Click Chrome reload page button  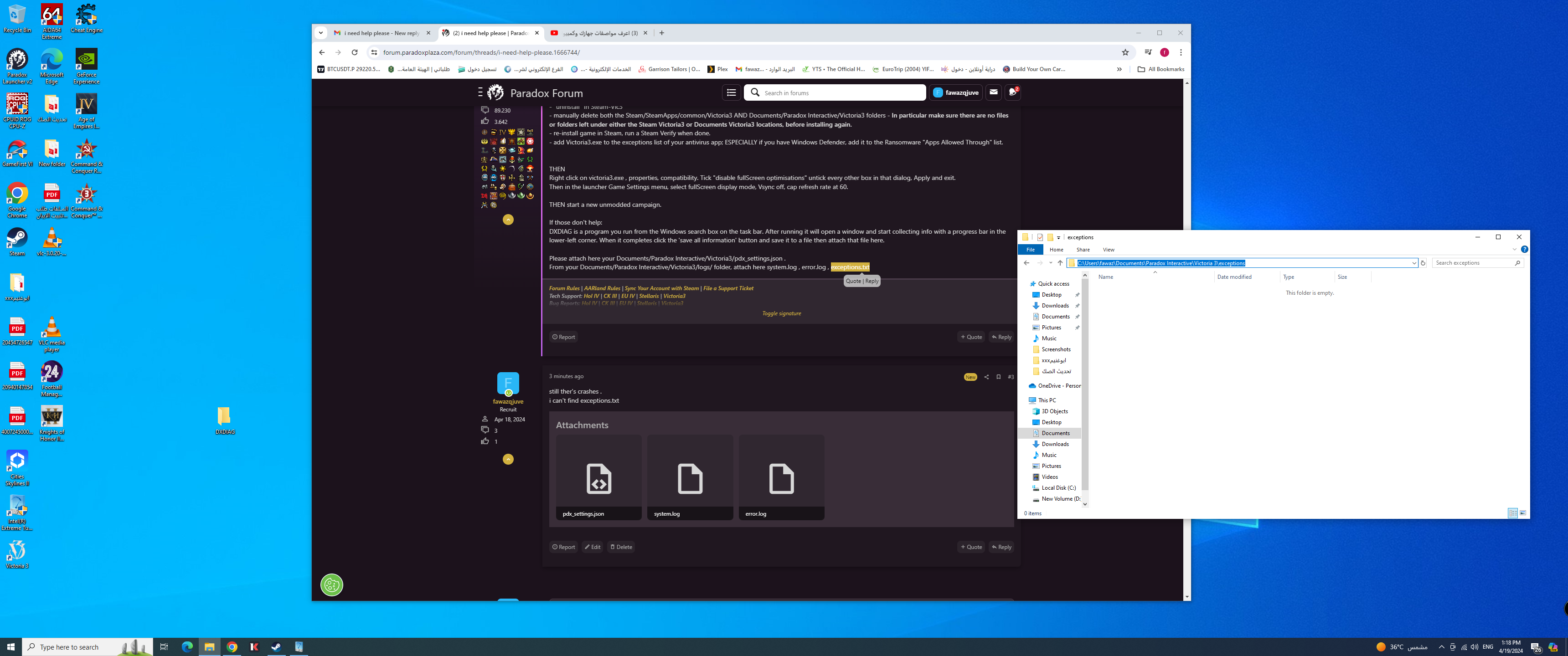pyautogui.click(x=354, y=52)
